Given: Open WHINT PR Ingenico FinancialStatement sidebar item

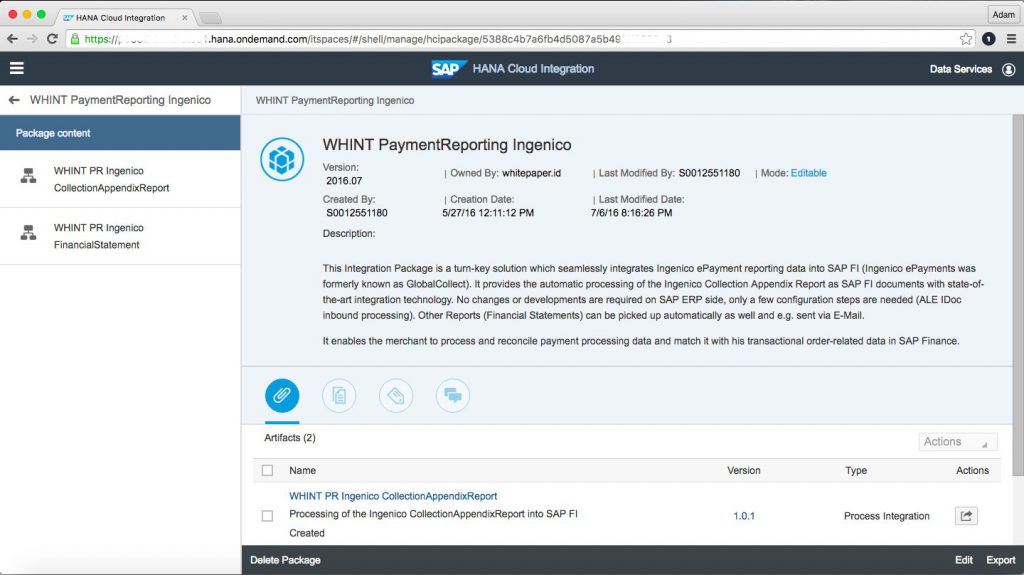Looking at the screenshot, I should (120, 236).
